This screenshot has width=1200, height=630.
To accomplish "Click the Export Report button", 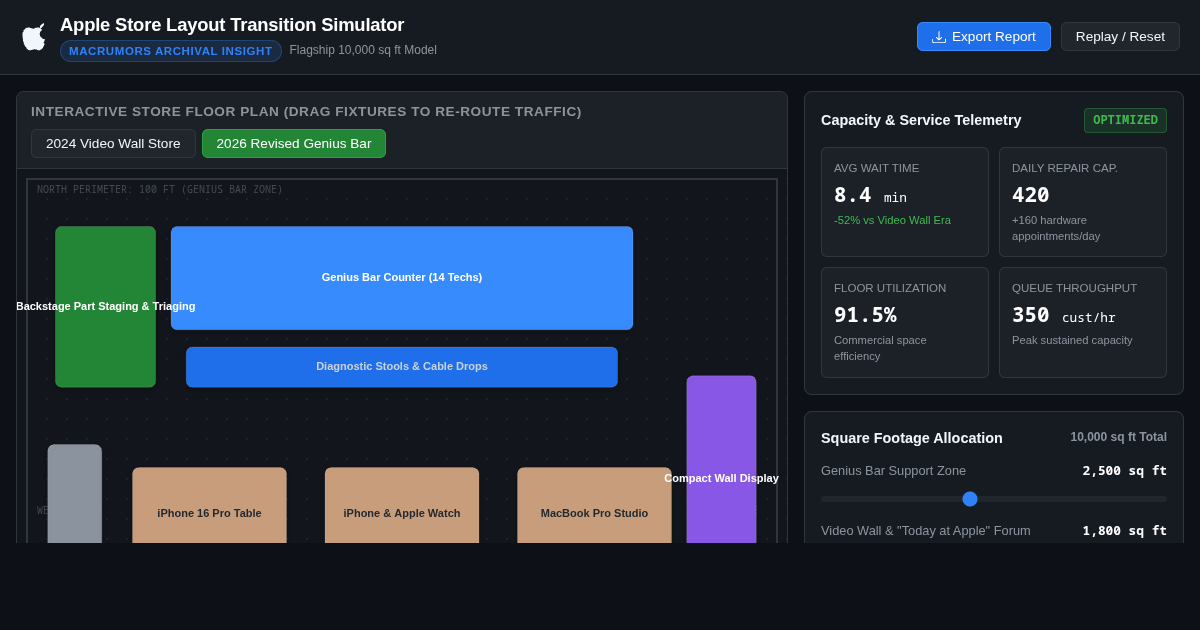I will (x=984, y=37).
